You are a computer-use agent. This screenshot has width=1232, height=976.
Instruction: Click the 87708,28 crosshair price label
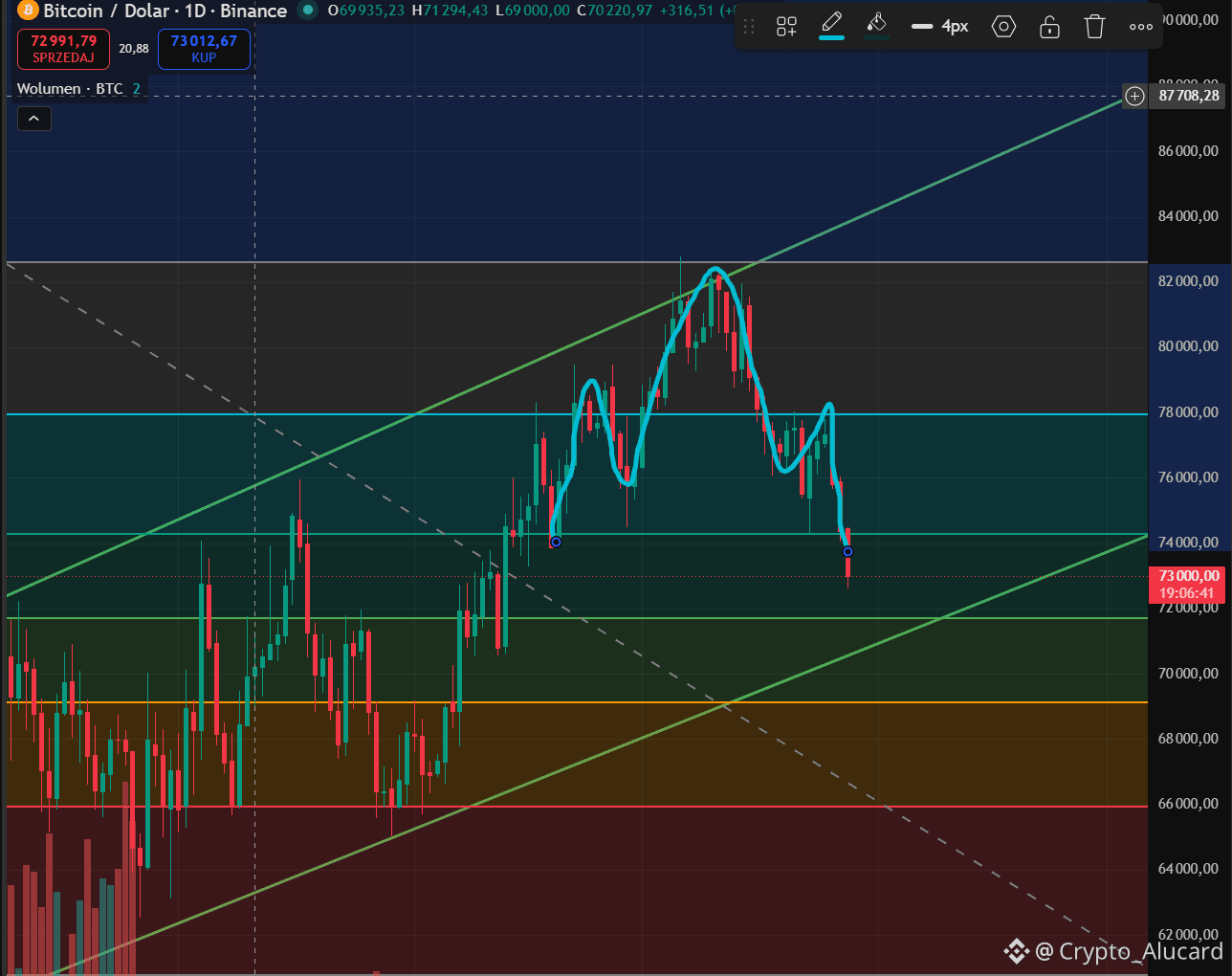pos(1189,96)
